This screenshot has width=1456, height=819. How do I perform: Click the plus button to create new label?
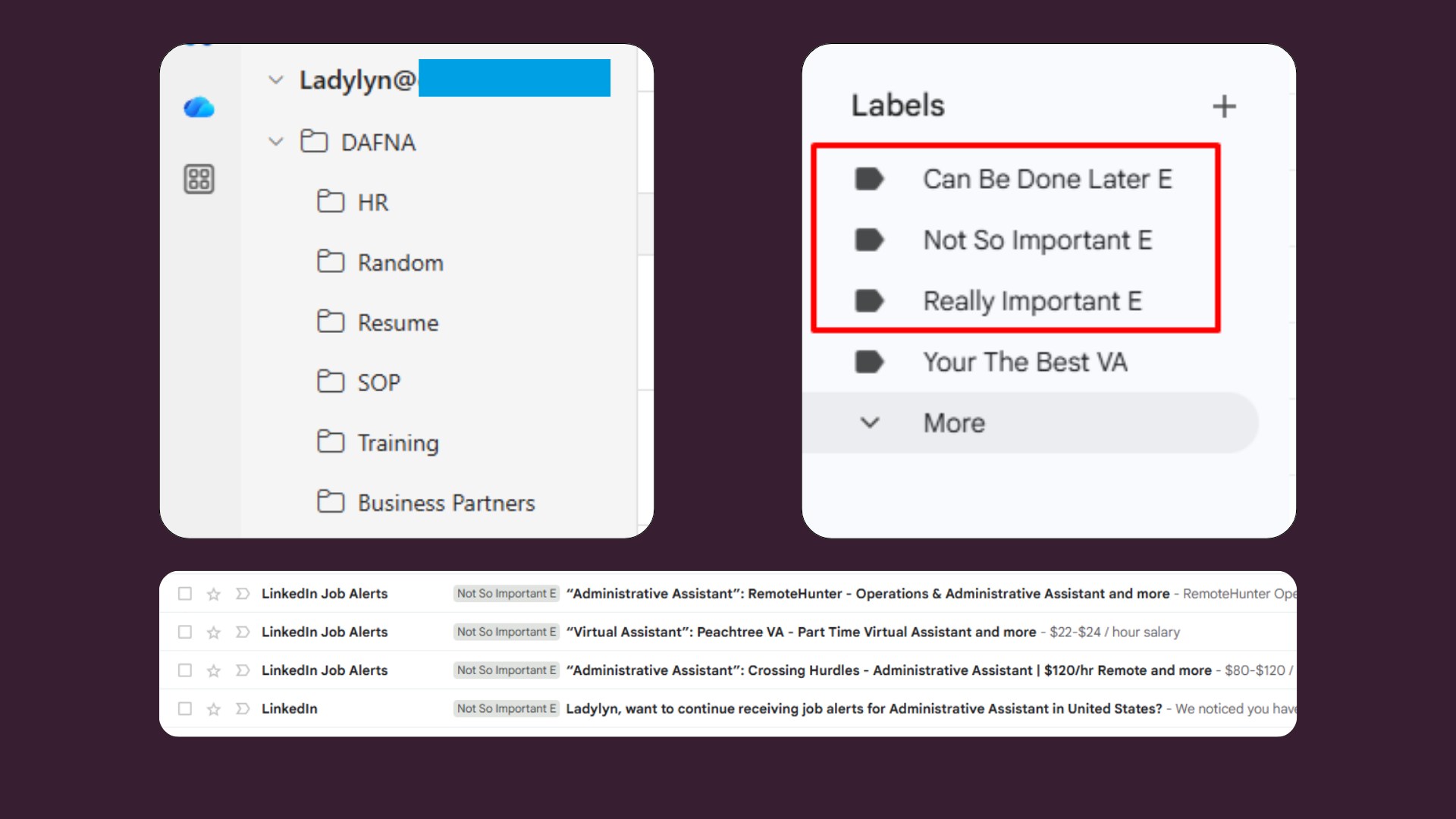tap(1224, 106)
